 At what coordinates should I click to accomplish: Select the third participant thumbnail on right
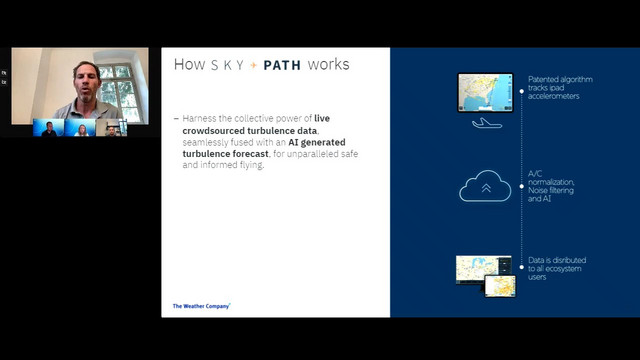click(x=111, y=128)
